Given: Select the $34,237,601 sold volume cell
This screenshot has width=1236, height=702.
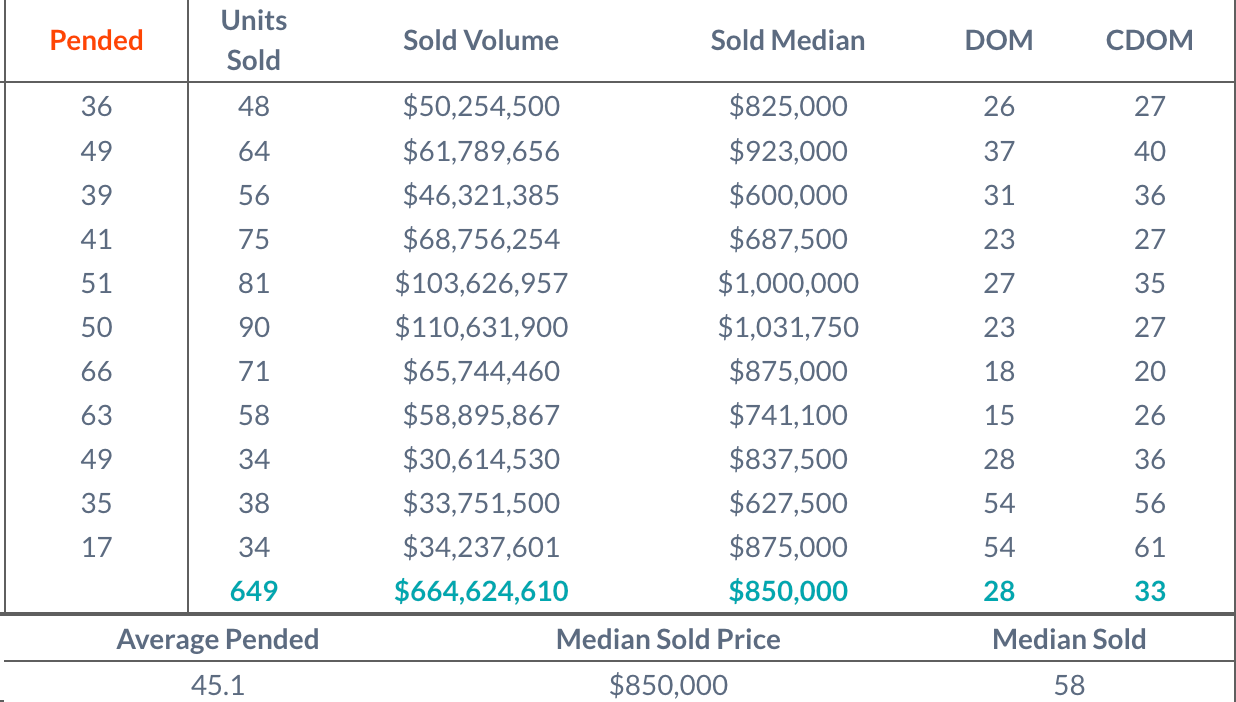Looking at the screenshot, I should point(481,547).
